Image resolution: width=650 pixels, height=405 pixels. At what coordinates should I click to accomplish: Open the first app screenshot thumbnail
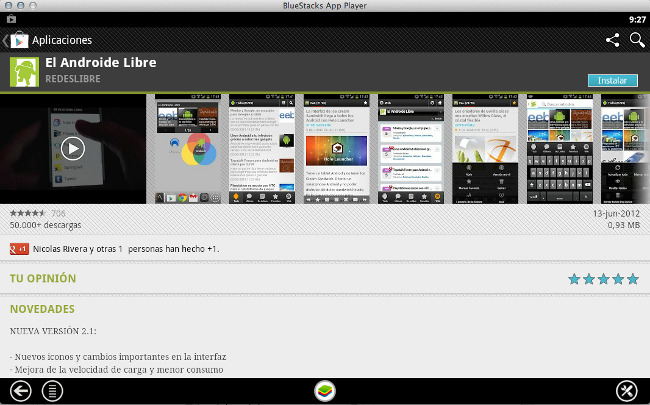coord(185,148)
